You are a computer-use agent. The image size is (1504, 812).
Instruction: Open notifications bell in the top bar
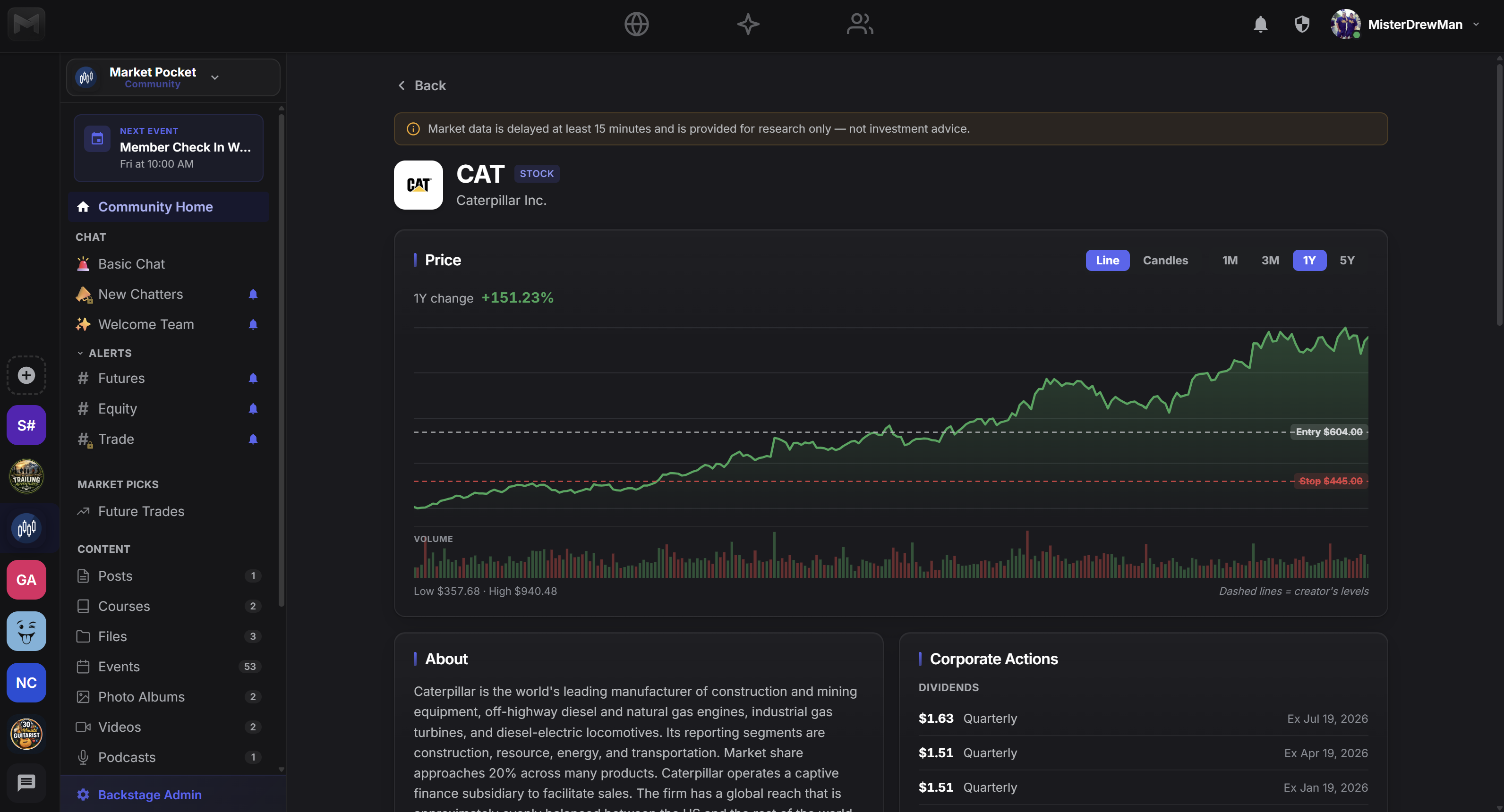[1261, 24]
